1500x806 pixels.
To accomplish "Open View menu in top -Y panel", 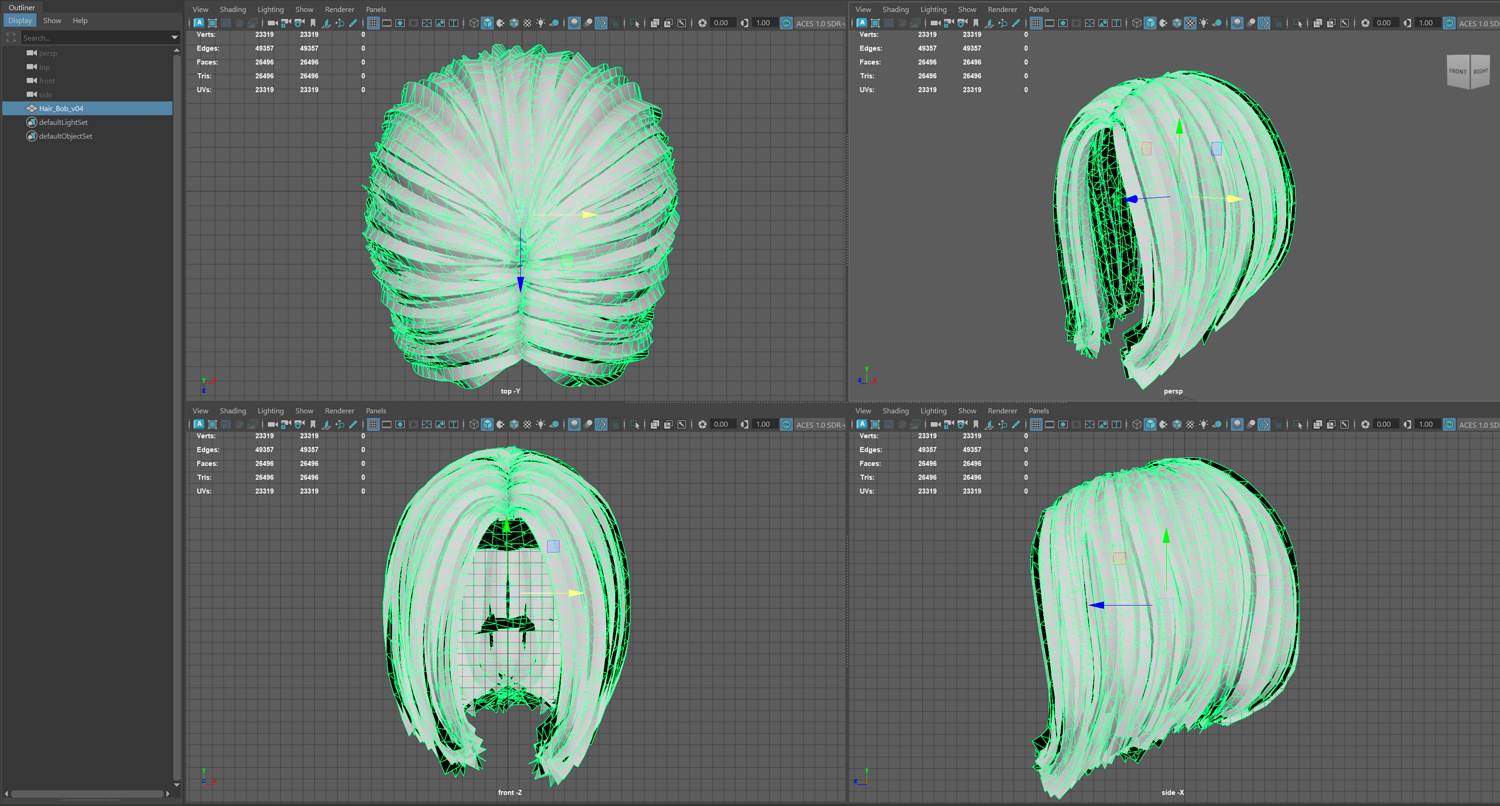I will [200, 9].
